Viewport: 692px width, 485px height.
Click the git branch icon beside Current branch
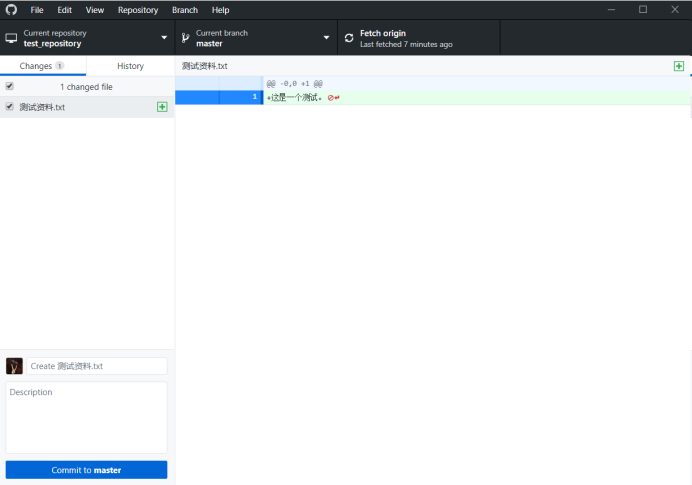[x=185, y=38]
